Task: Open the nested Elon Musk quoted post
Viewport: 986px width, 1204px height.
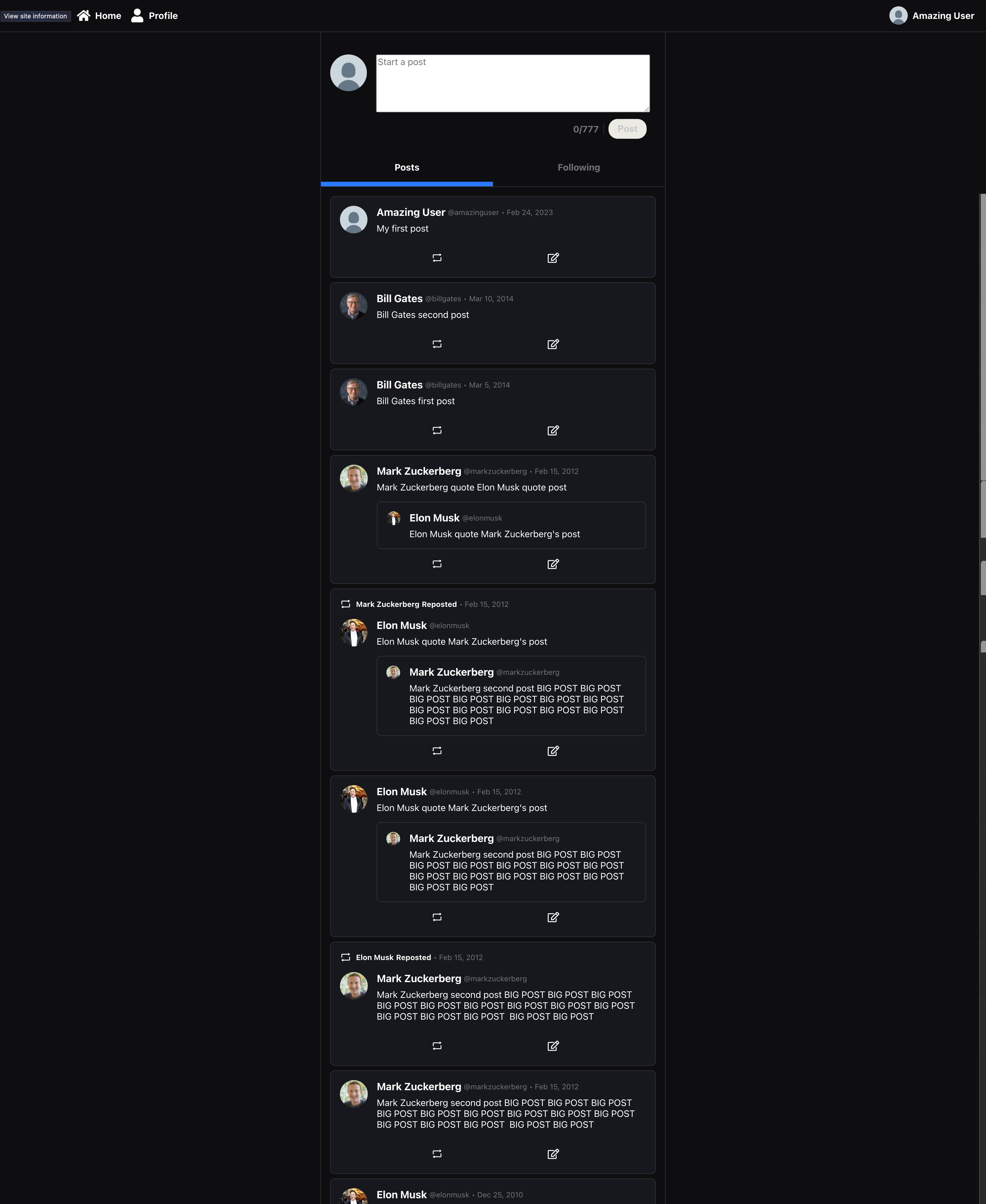Action: pos(510,525)
